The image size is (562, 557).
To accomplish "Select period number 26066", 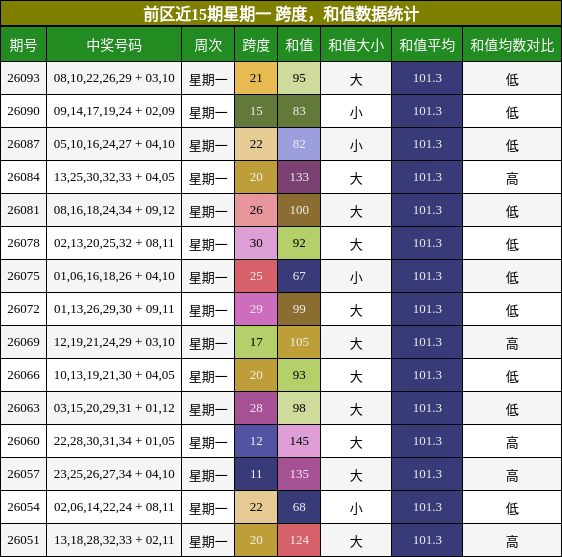I will (x=23, y=375).
